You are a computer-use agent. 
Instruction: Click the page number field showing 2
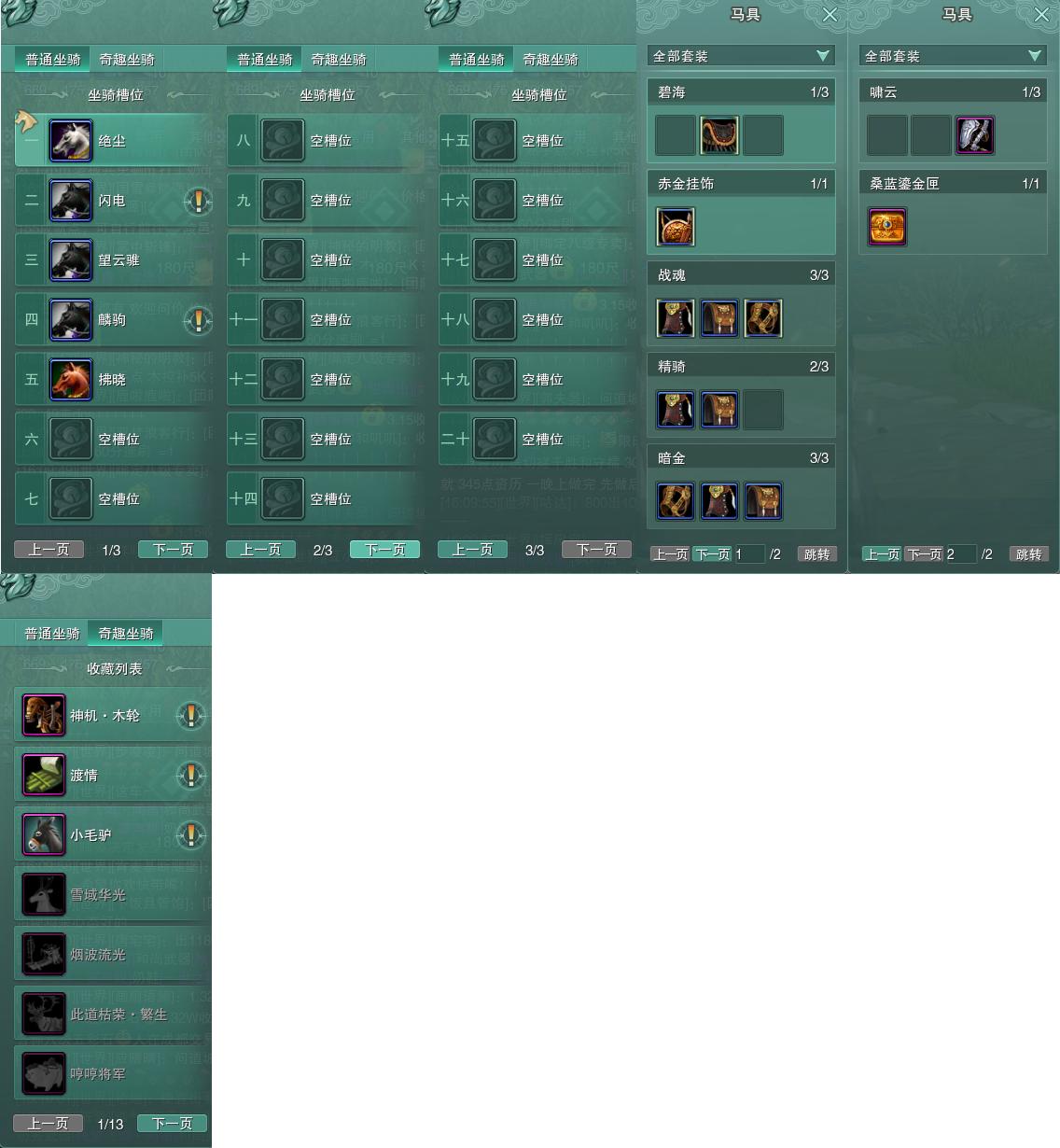[960, 554]
